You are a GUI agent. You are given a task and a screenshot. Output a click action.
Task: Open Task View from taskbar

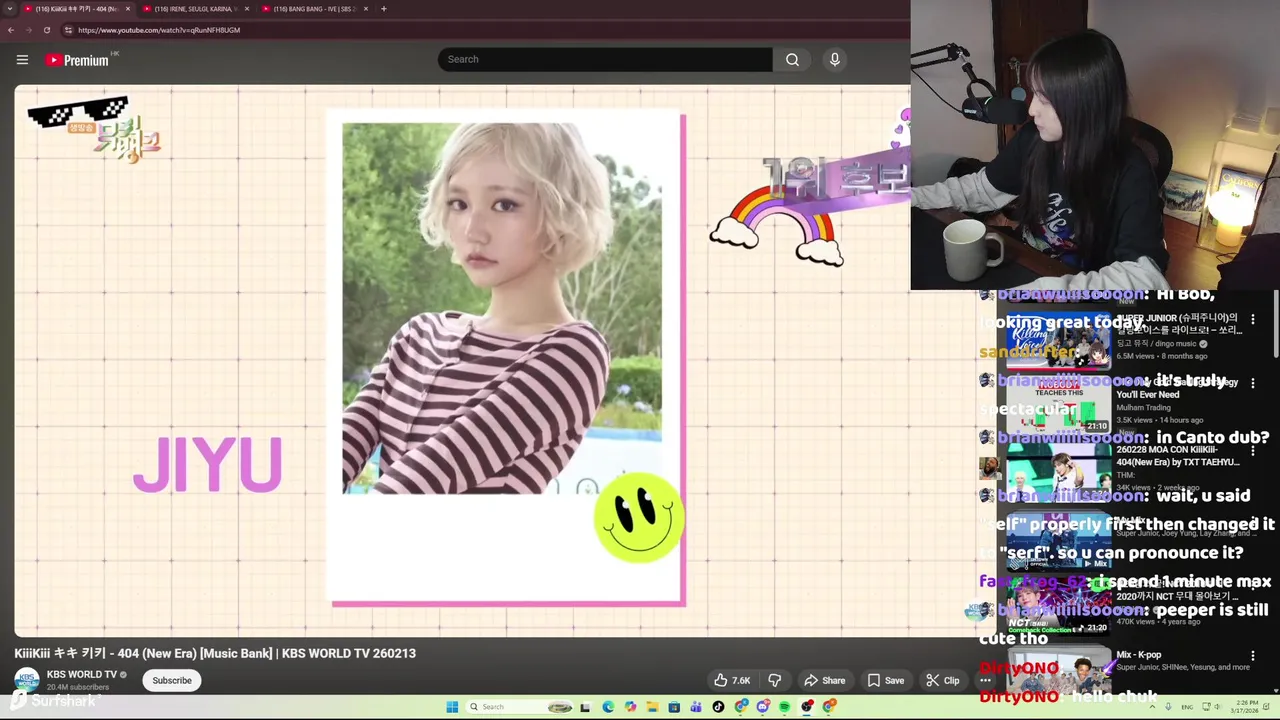585,707
